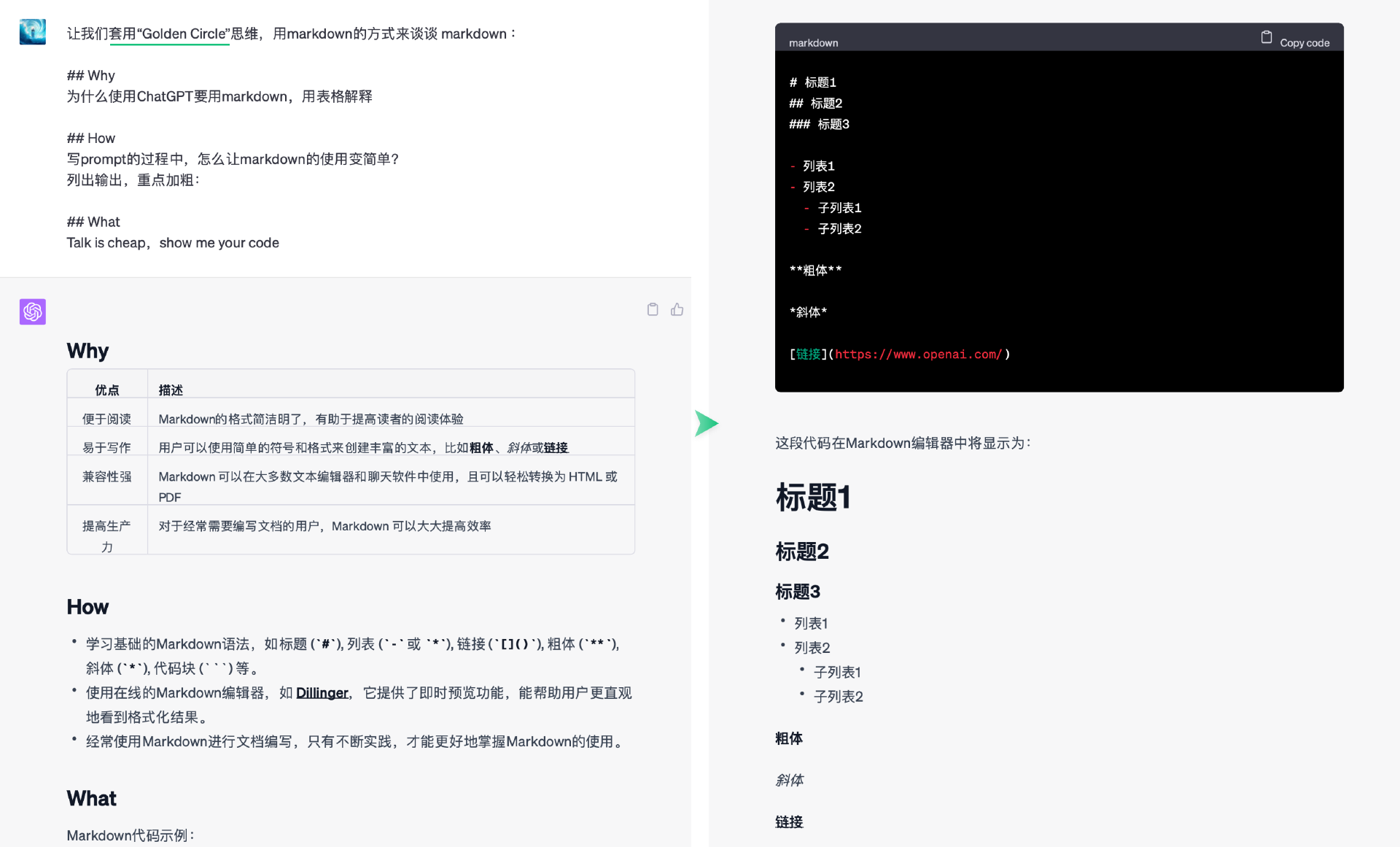The height and width of the screenshot is (847, 1400).
Task: Click 'Markdown代码示例:' text
Action: [131, 835]
